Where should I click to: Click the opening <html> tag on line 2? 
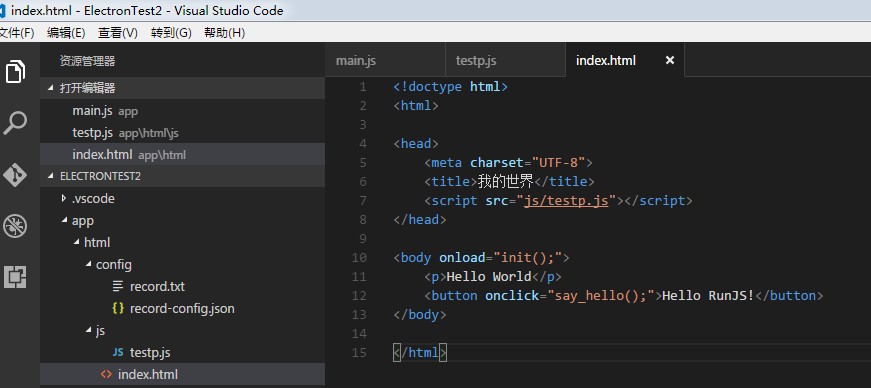(x=416, y=106)
